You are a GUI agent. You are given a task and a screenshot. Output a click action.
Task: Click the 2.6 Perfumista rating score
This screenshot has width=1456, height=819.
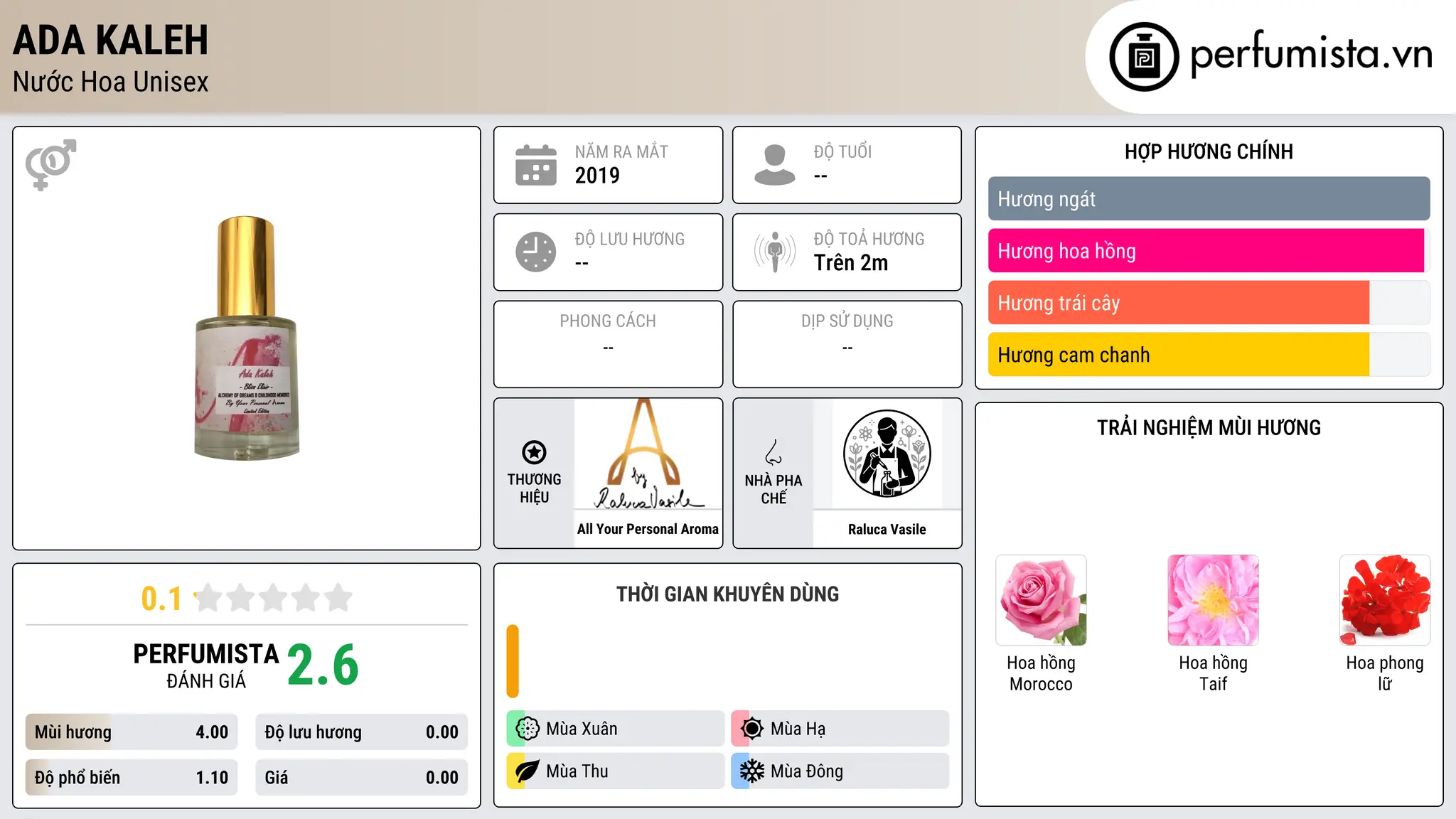[323, 665]
